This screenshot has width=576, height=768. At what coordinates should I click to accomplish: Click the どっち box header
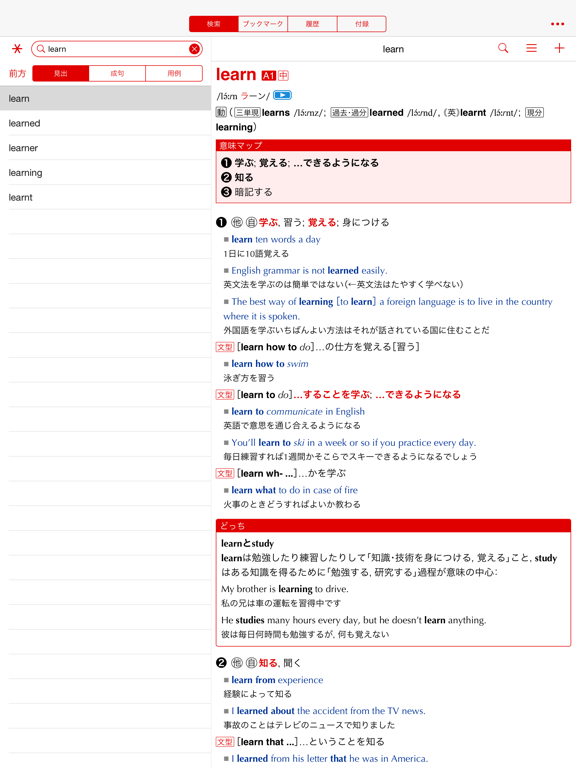point(393,526)
